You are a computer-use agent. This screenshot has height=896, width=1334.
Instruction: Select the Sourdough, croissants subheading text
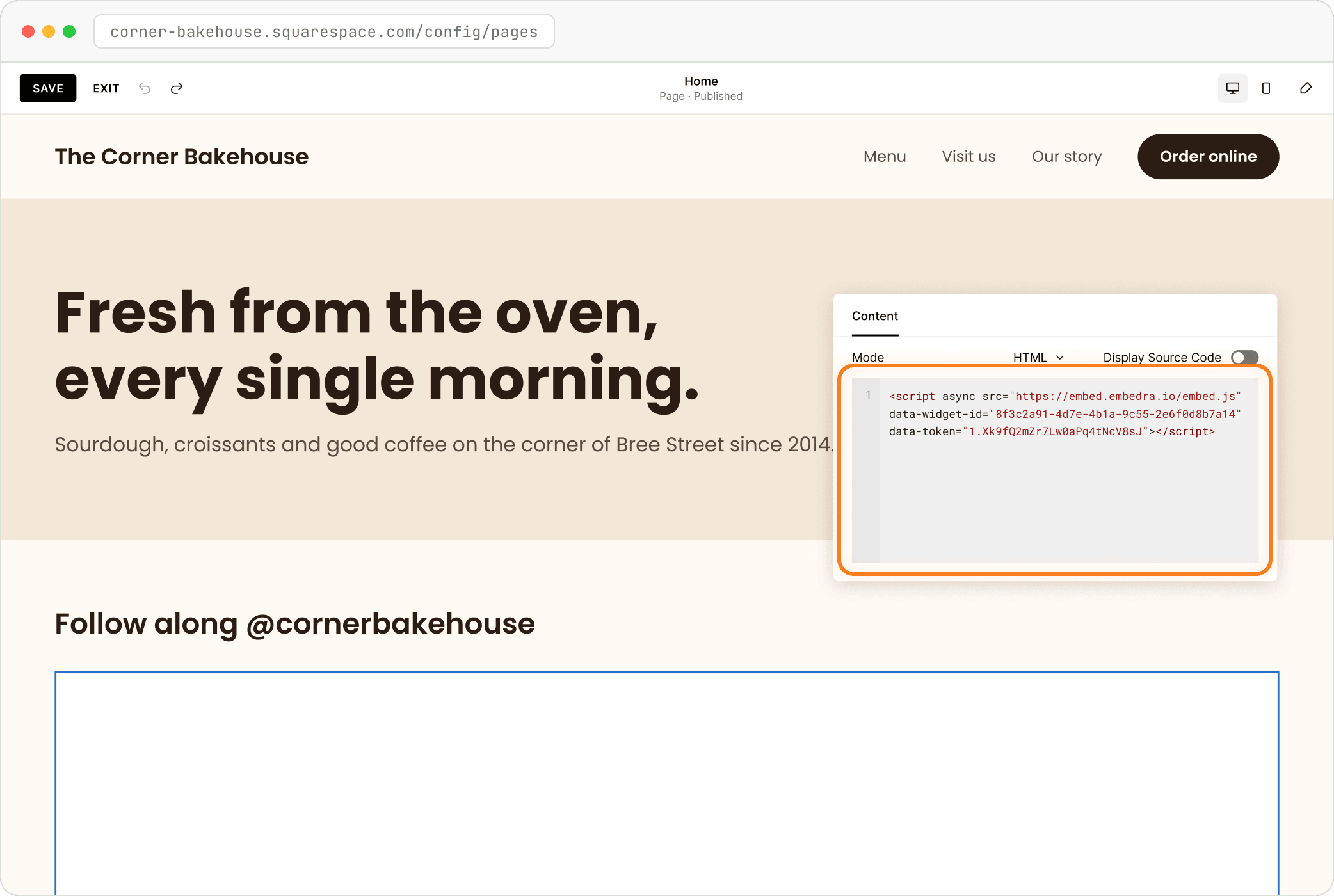pyautogui.click(x=444, y=444)
